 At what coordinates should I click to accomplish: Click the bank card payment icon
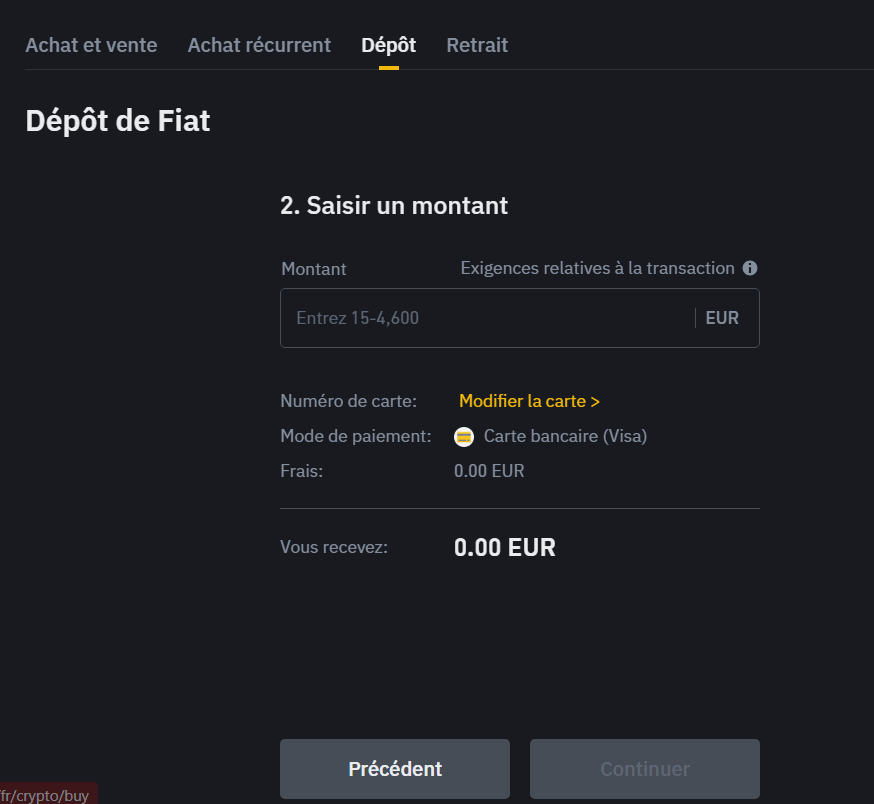[464, 436]
